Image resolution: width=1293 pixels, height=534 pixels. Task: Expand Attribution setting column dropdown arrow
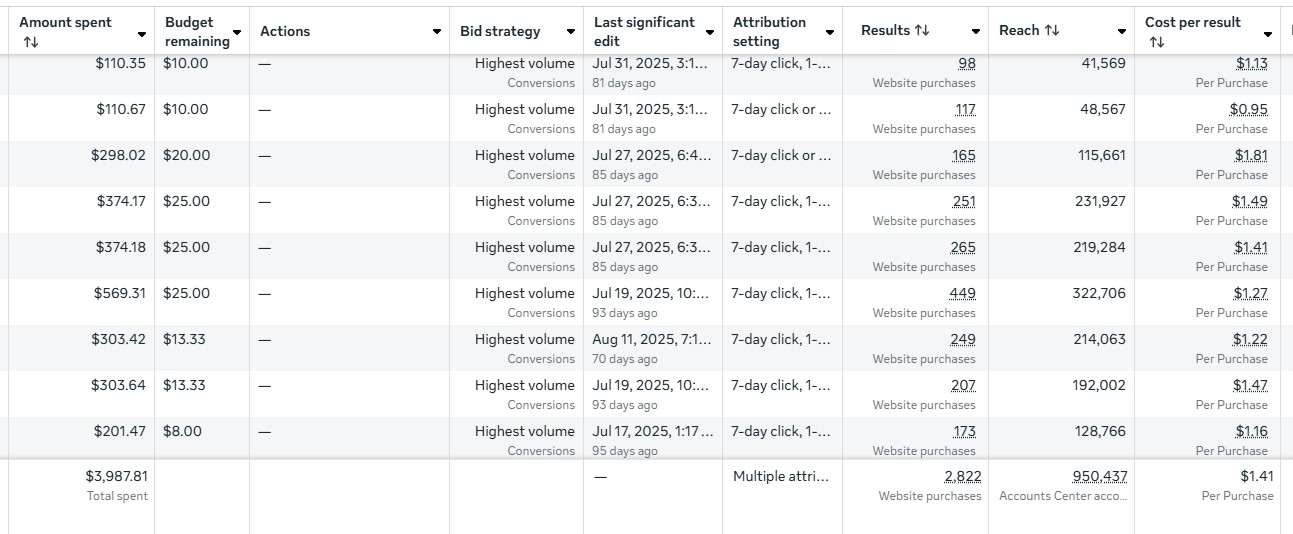tap(831, 32)
